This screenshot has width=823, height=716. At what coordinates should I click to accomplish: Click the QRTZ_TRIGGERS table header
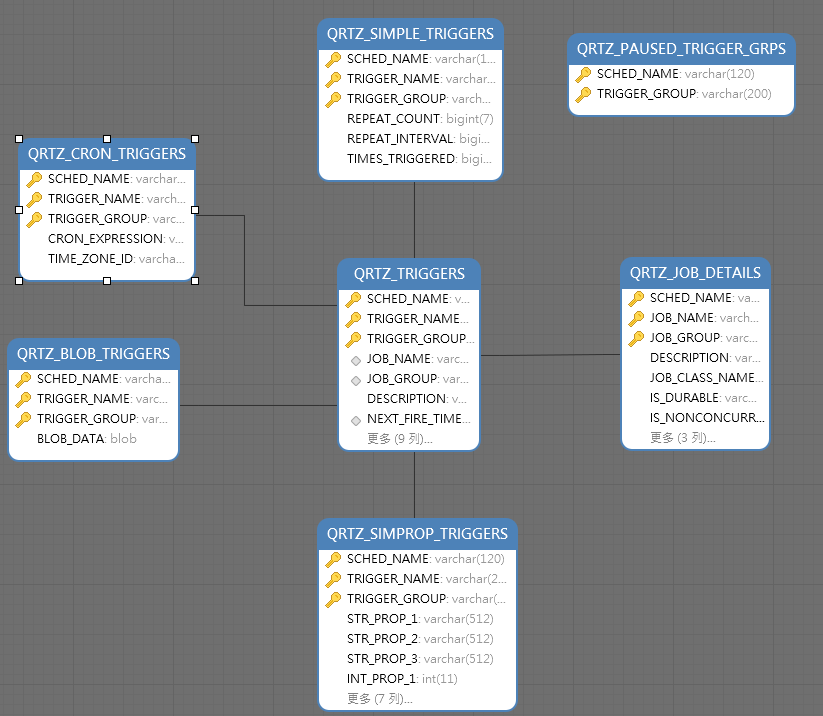[x=409, y=273]
